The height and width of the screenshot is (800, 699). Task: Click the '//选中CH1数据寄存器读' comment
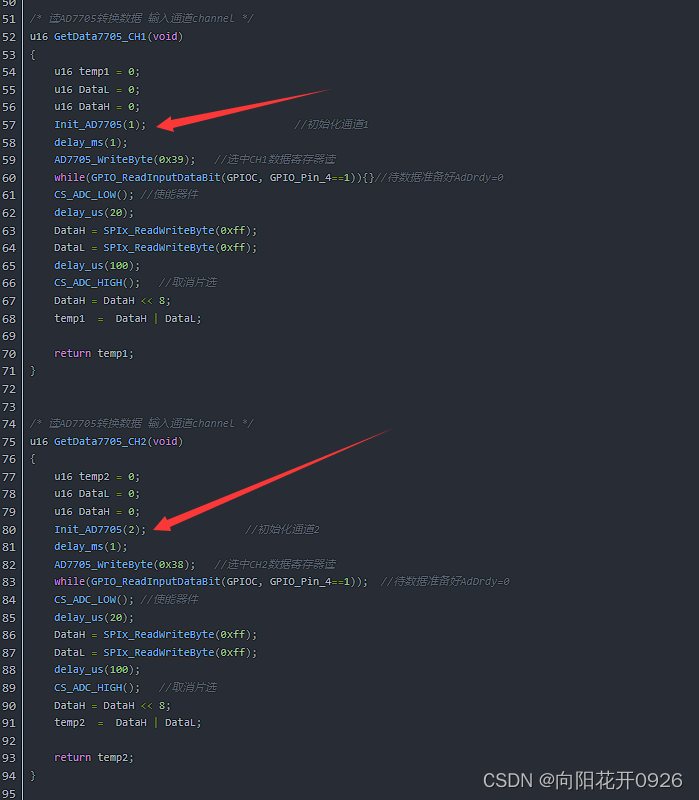[275, 160]
